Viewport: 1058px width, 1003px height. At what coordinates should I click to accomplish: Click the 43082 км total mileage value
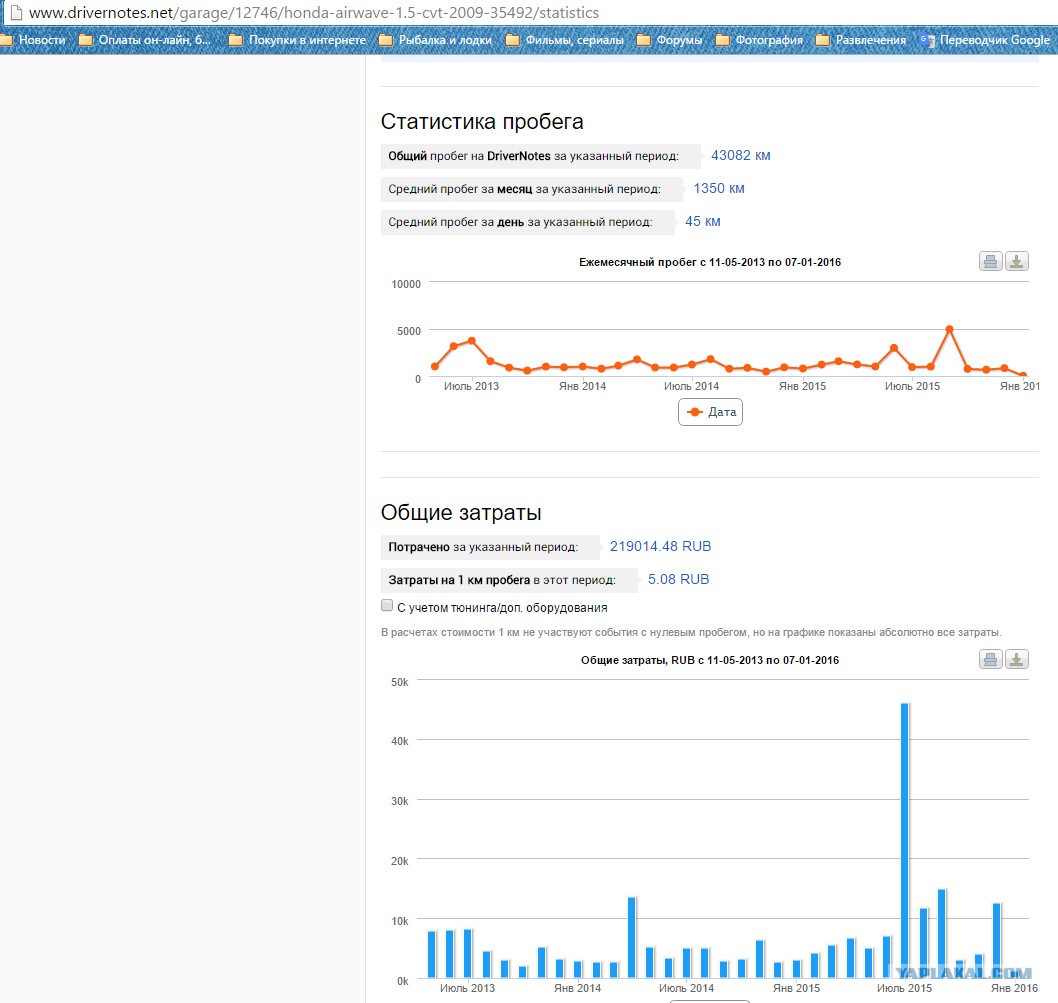coord(740,155)
